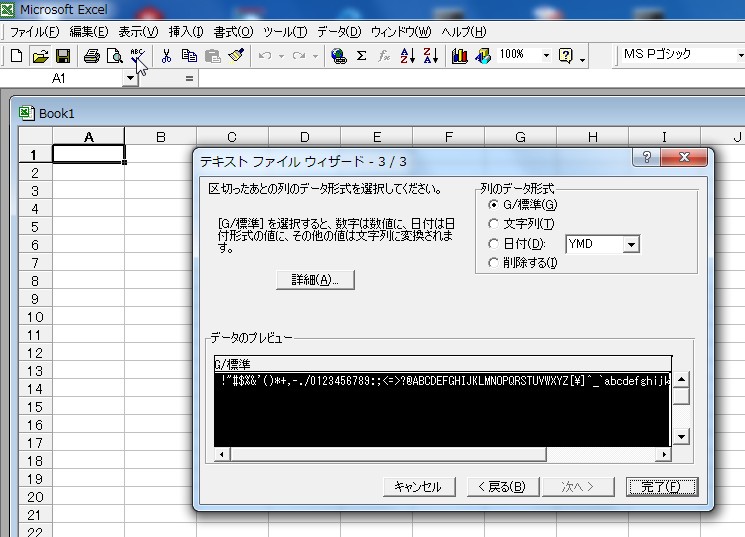This screenshot has width=745, height=537.
Task: Click the Open file folder icon
Action: (x=40, y=56)
